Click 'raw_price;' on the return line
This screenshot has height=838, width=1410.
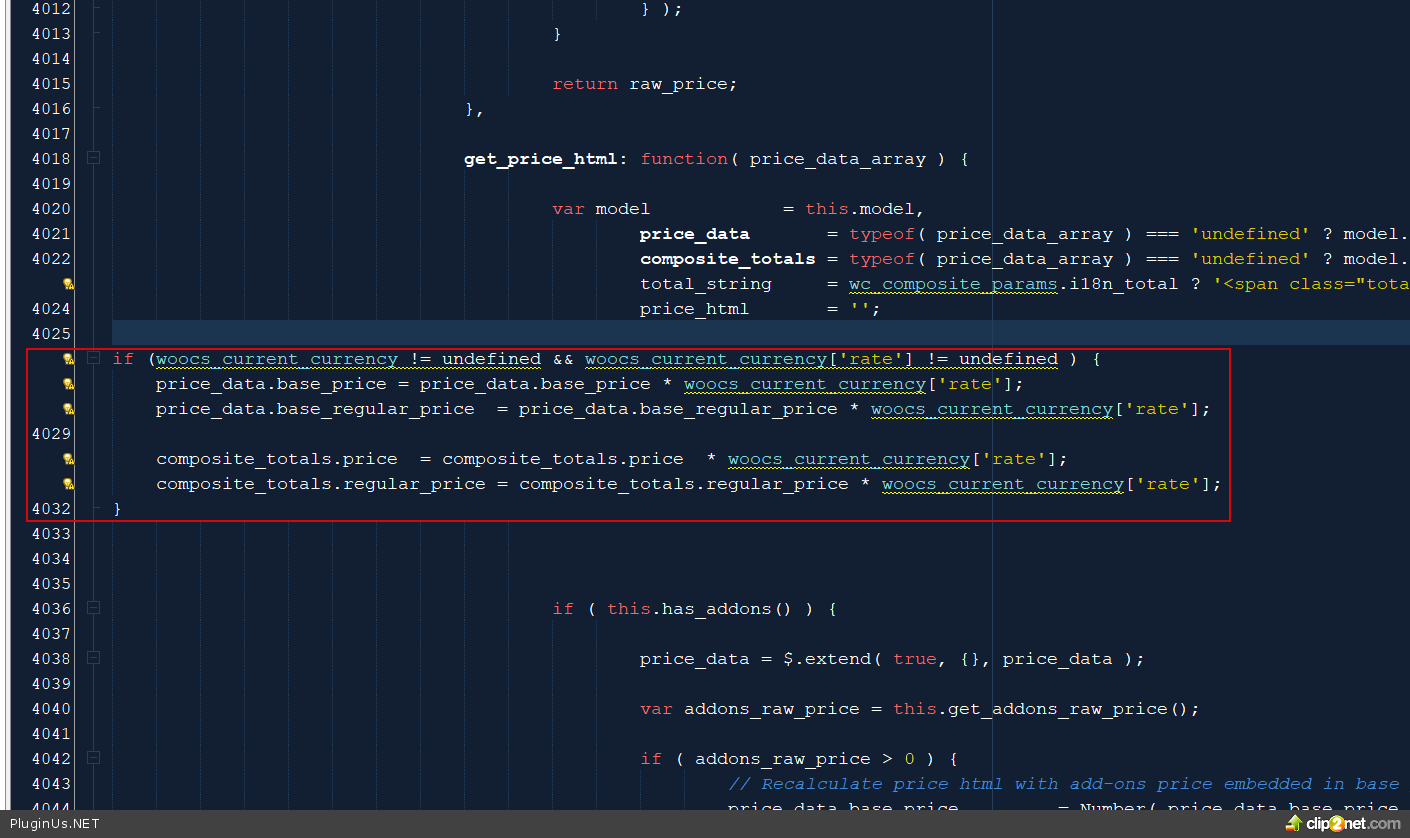[683, 84]
